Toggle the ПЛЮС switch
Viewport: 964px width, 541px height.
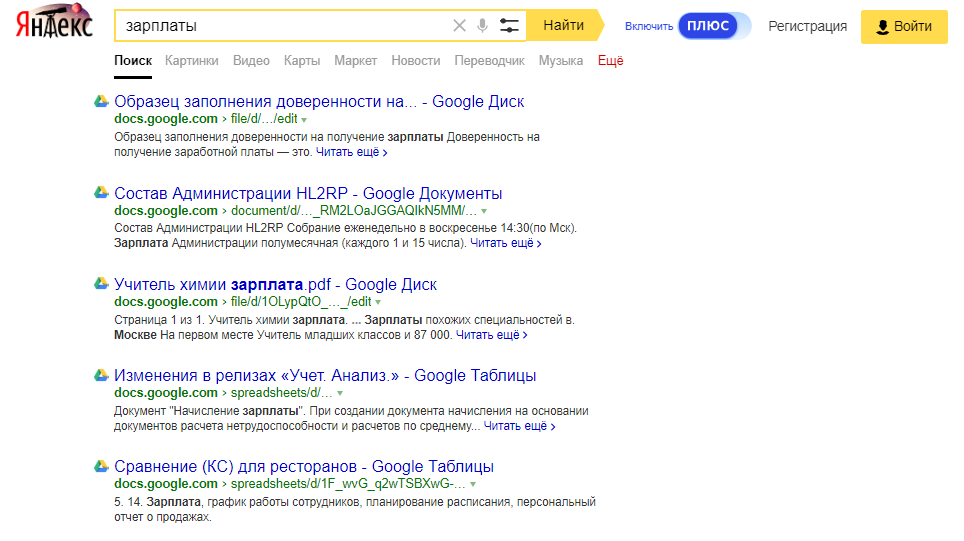[714, 26]
